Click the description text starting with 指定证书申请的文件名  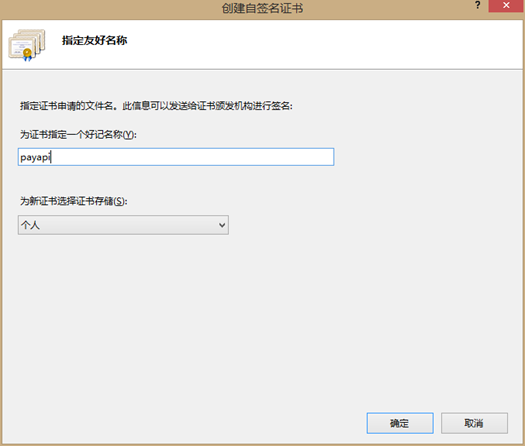point(156,106)
